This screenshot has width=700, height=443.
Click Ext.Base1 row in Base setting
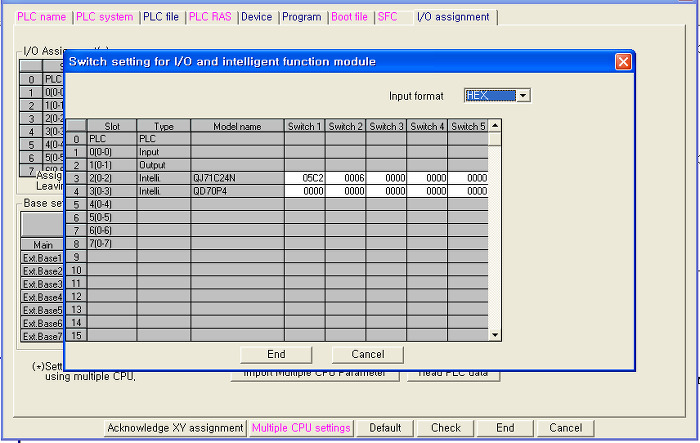click(42, 258)
